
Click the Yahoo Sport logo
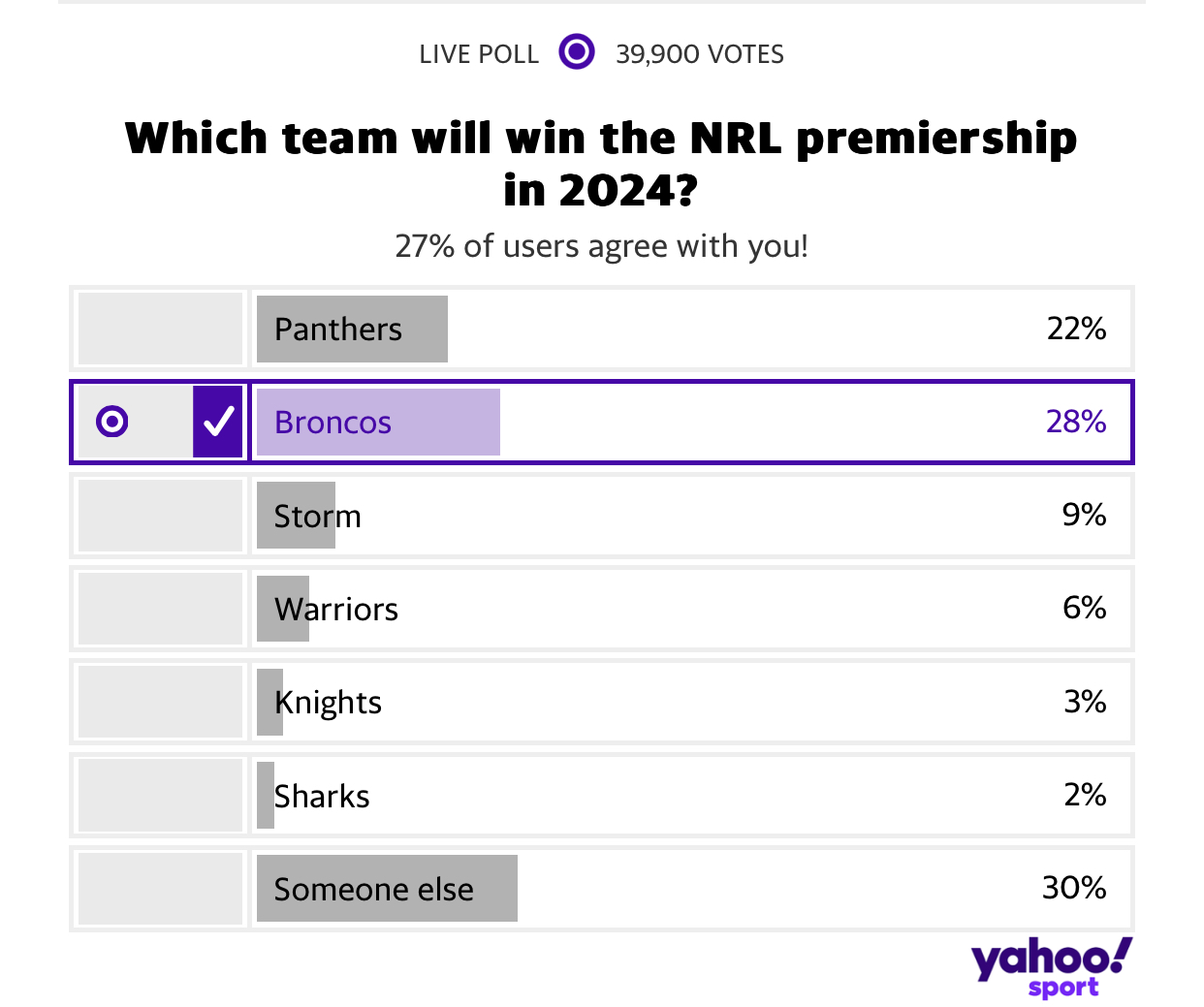pos(1052,967)
